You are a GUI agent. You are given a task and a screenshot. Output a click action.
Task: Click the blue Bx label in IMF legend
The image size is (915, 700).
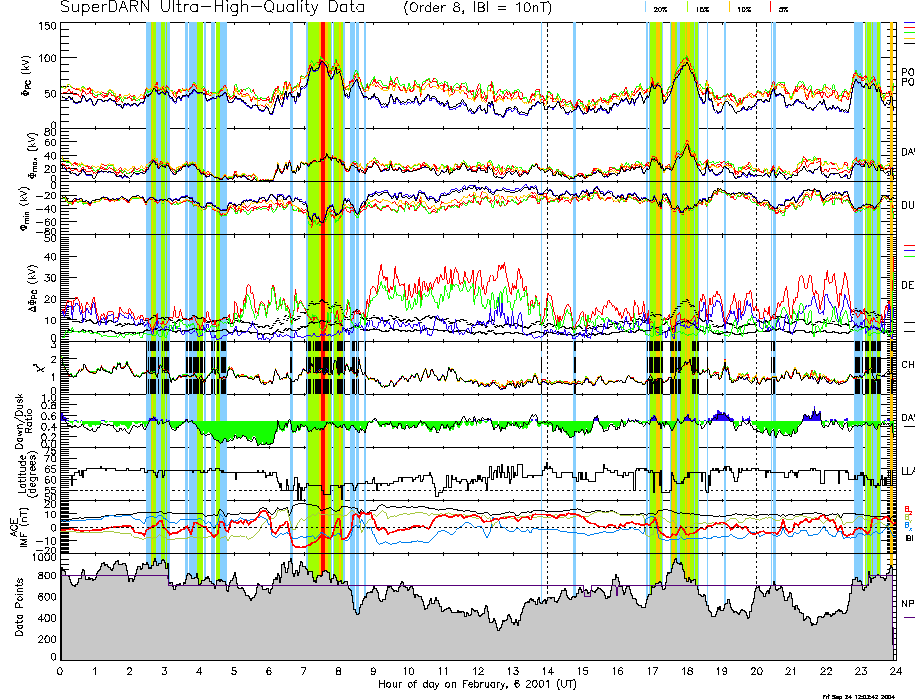tap(907, 525)
